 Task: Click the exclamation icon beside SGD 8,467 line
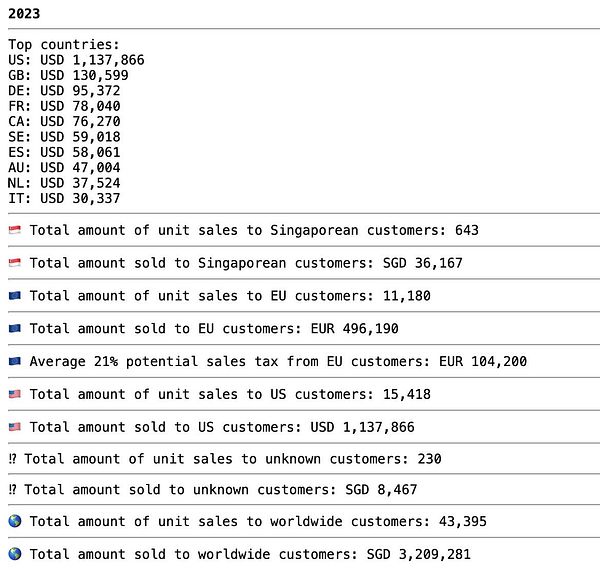tap(12, 490)
